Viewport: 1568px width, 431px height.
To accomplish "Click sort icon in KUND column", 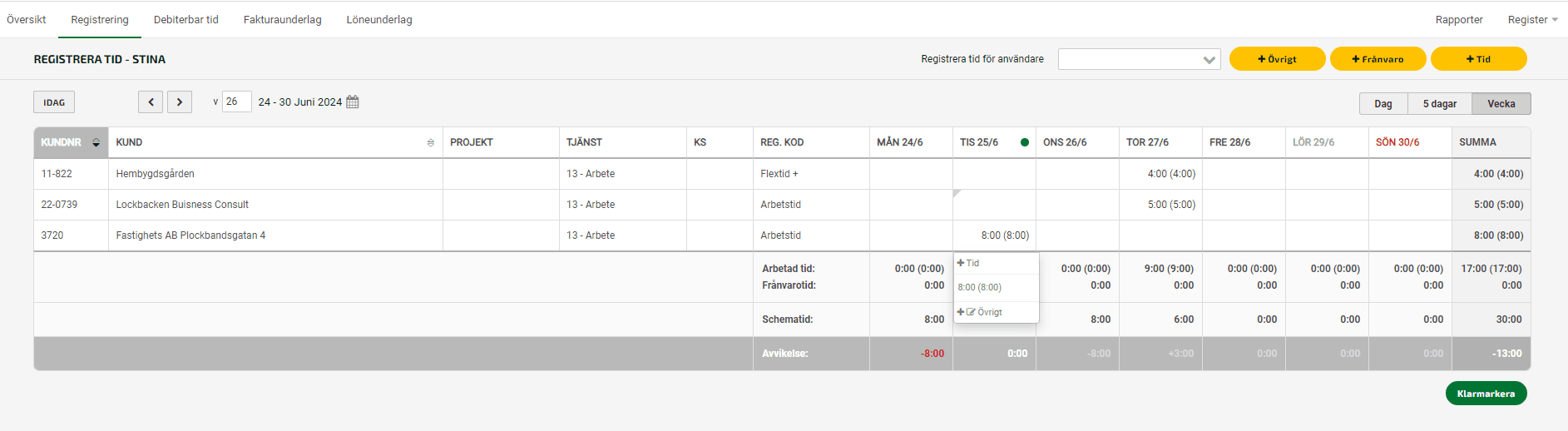I will [x=430, y=142].
